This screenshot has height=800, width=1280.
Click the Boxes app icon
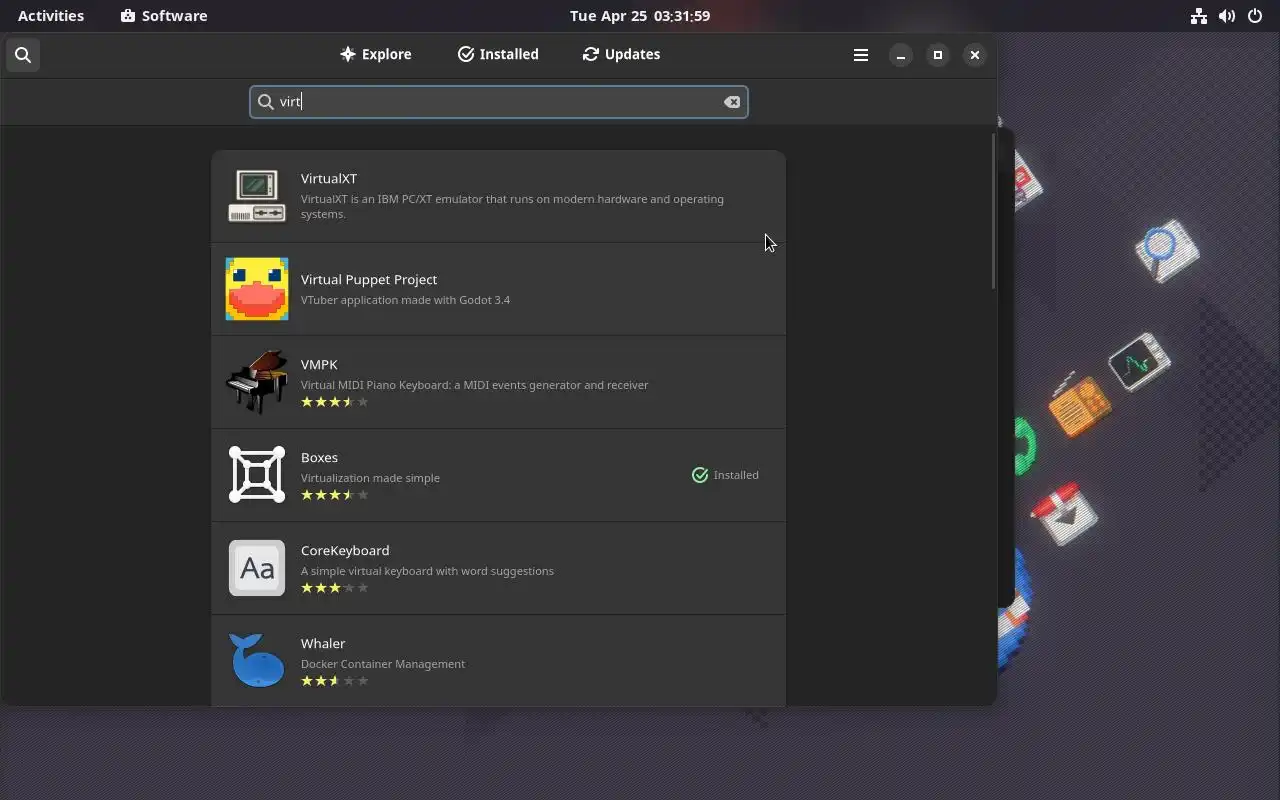[x=257, y=474]
